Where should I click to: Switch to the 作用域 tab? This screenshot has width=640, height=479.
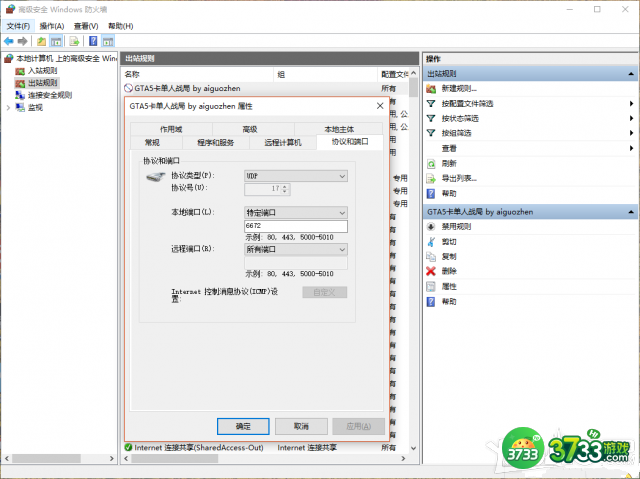coord(171,129)
